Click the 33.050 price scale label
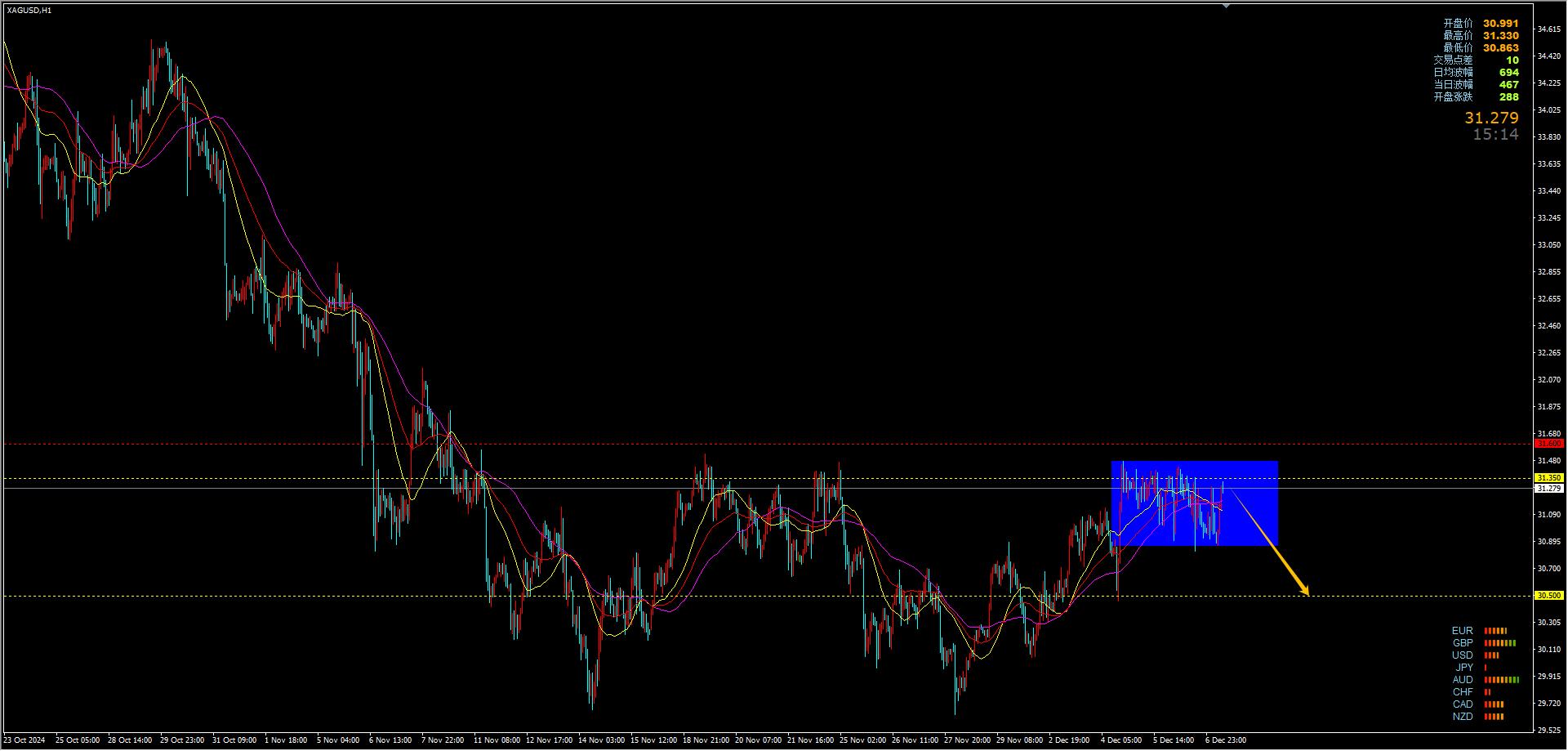1568x751 pixels. point(1548,245)
